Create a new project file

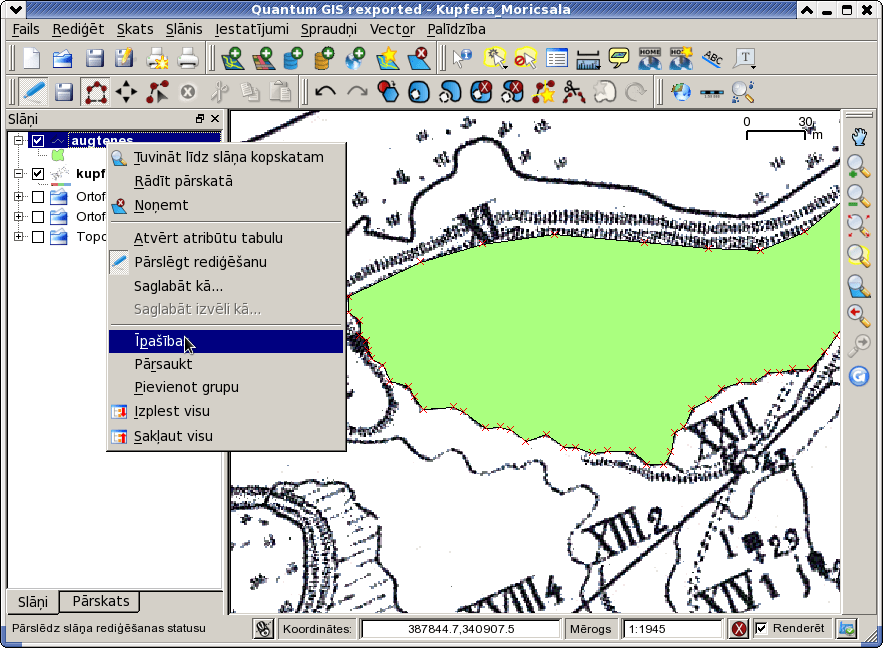pos(32,58)
